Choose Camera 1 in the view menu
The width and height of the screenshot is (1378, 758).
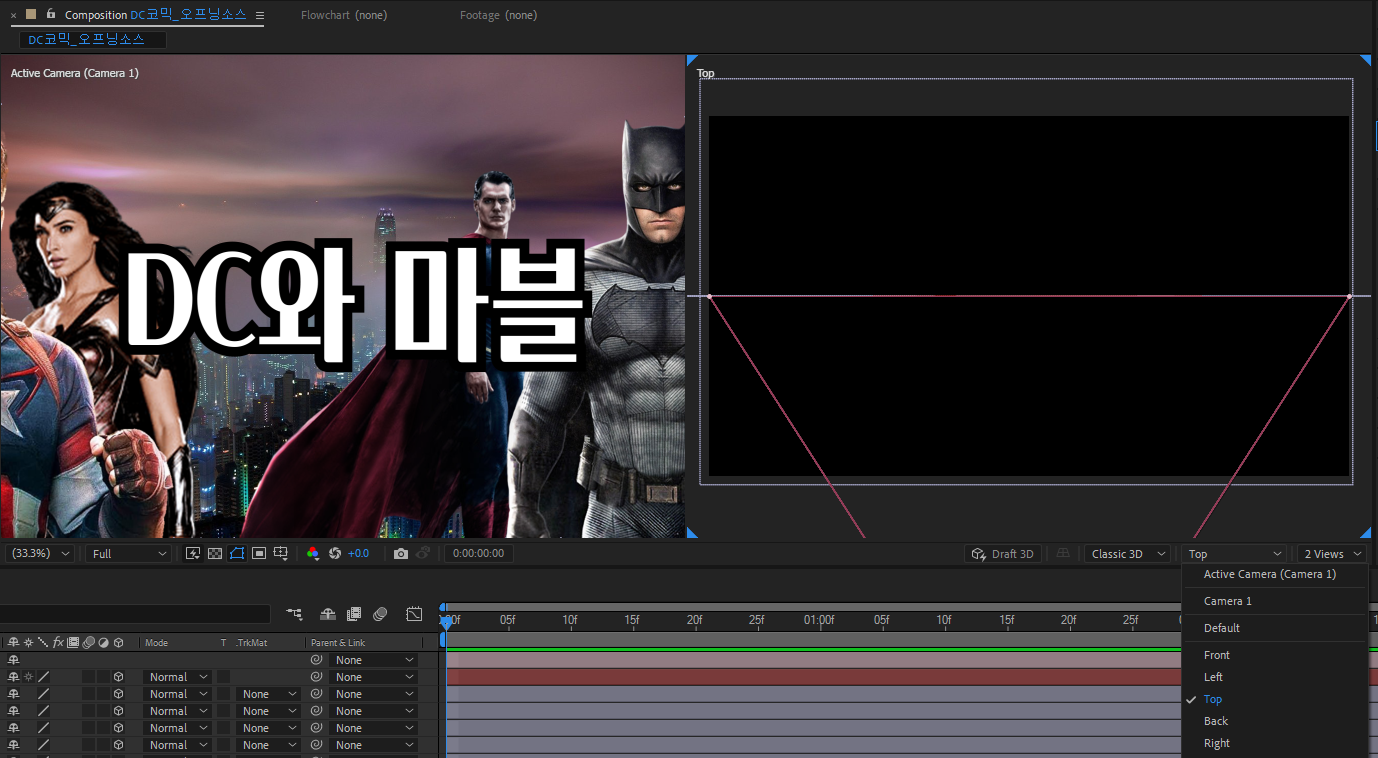click(1227, 601)
